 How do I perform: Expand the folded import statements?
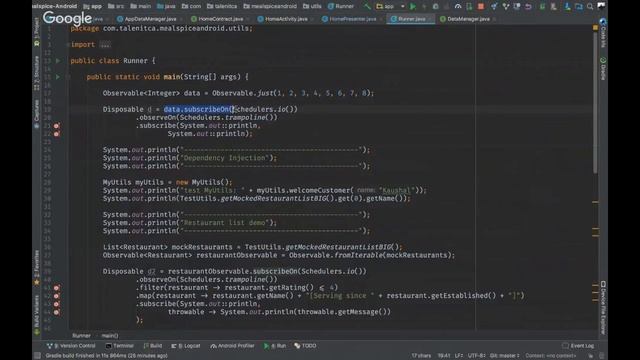pyautogui.click(x=105, y=44)
